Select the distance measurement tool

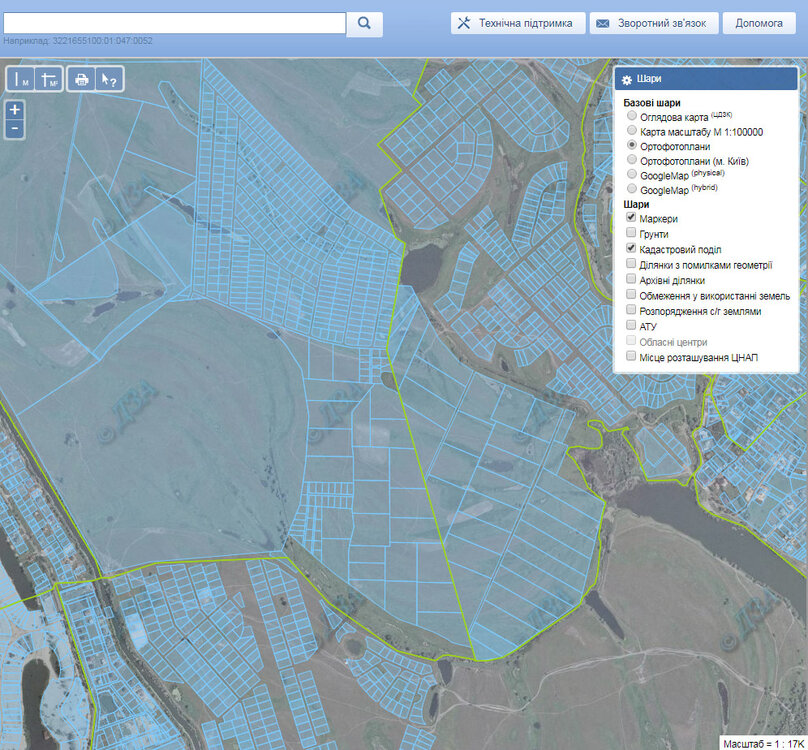(21, 80)
